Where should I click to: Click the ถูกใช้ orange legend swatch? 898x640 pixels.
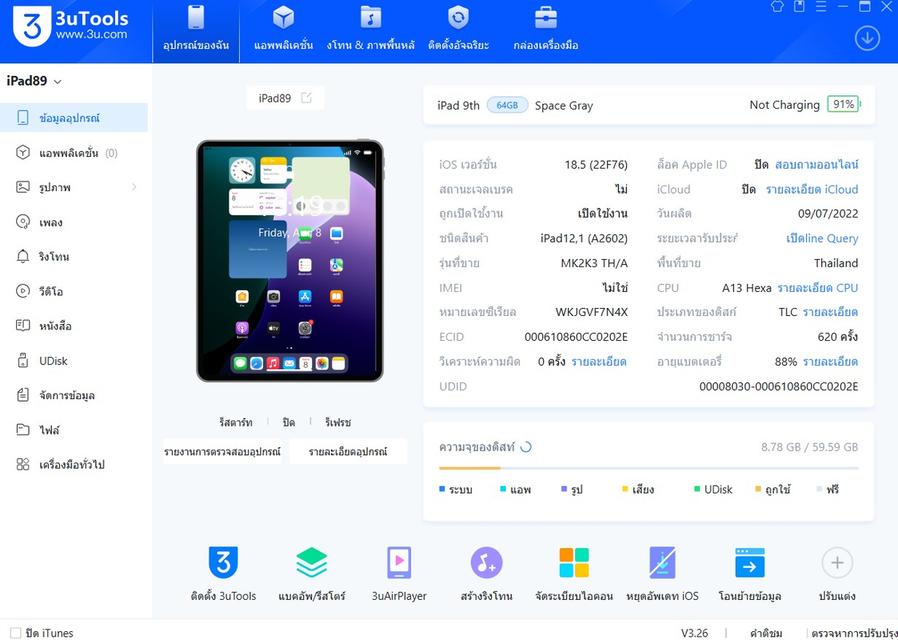tap(758, 489)
